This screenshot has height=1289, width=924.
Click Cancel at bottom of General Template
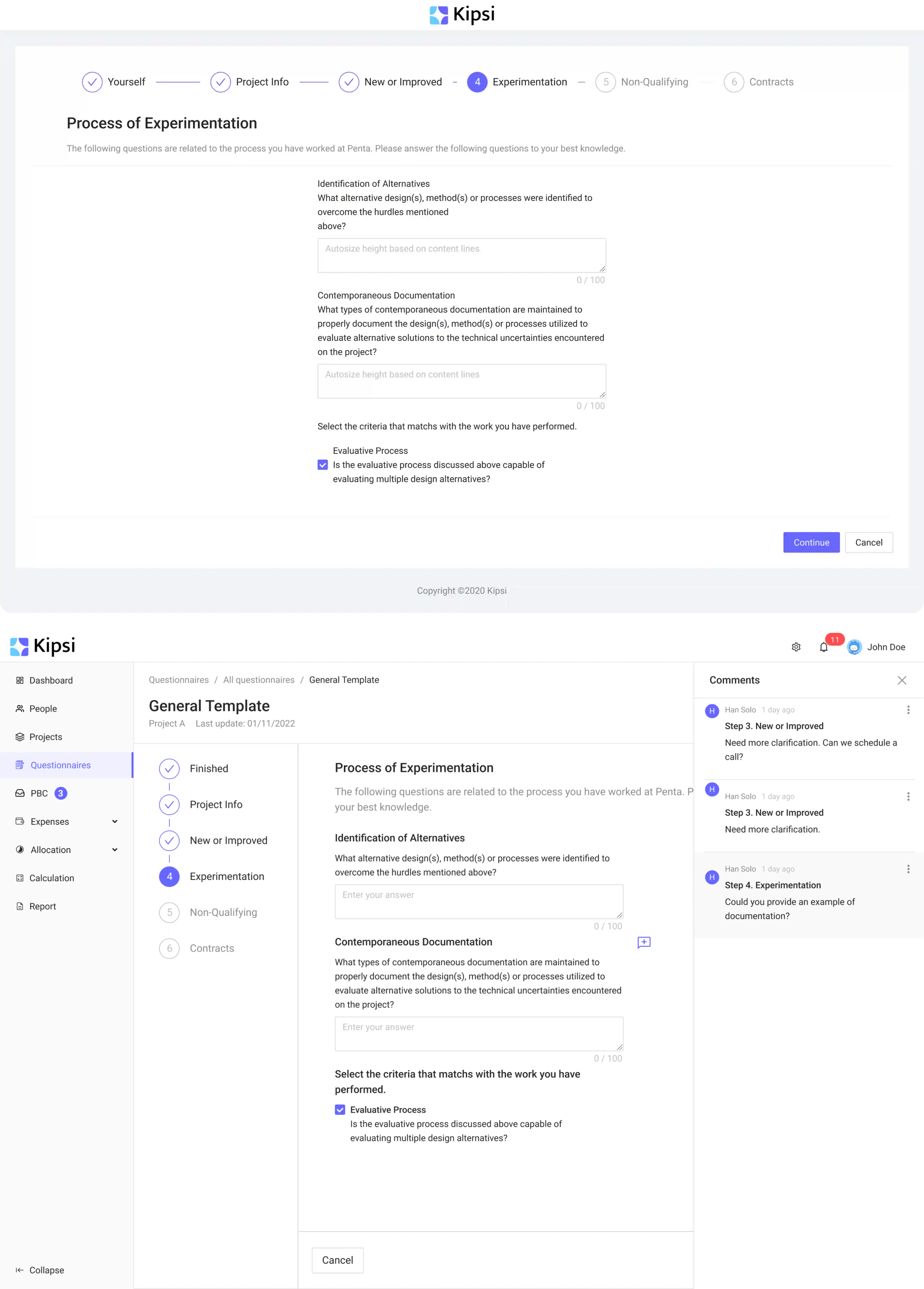coord(338,1261)
